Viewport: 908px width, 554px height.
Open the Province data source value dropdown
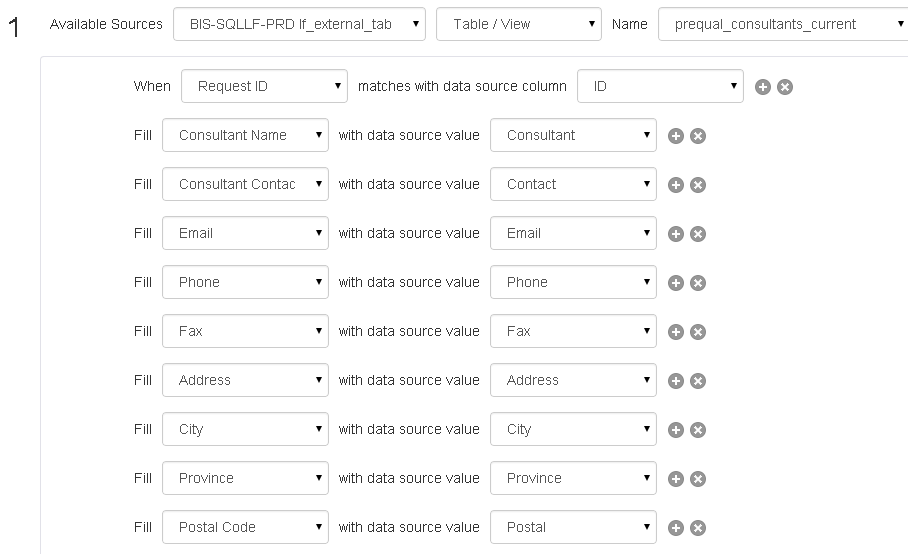click(x=573, y=478)
